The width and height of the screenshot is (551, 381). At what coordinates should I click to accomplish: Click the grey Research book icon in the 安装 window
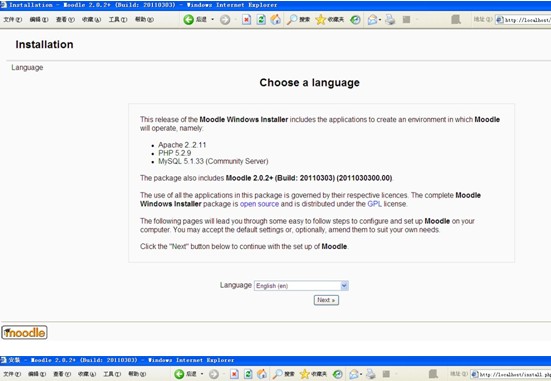[433, 374]
